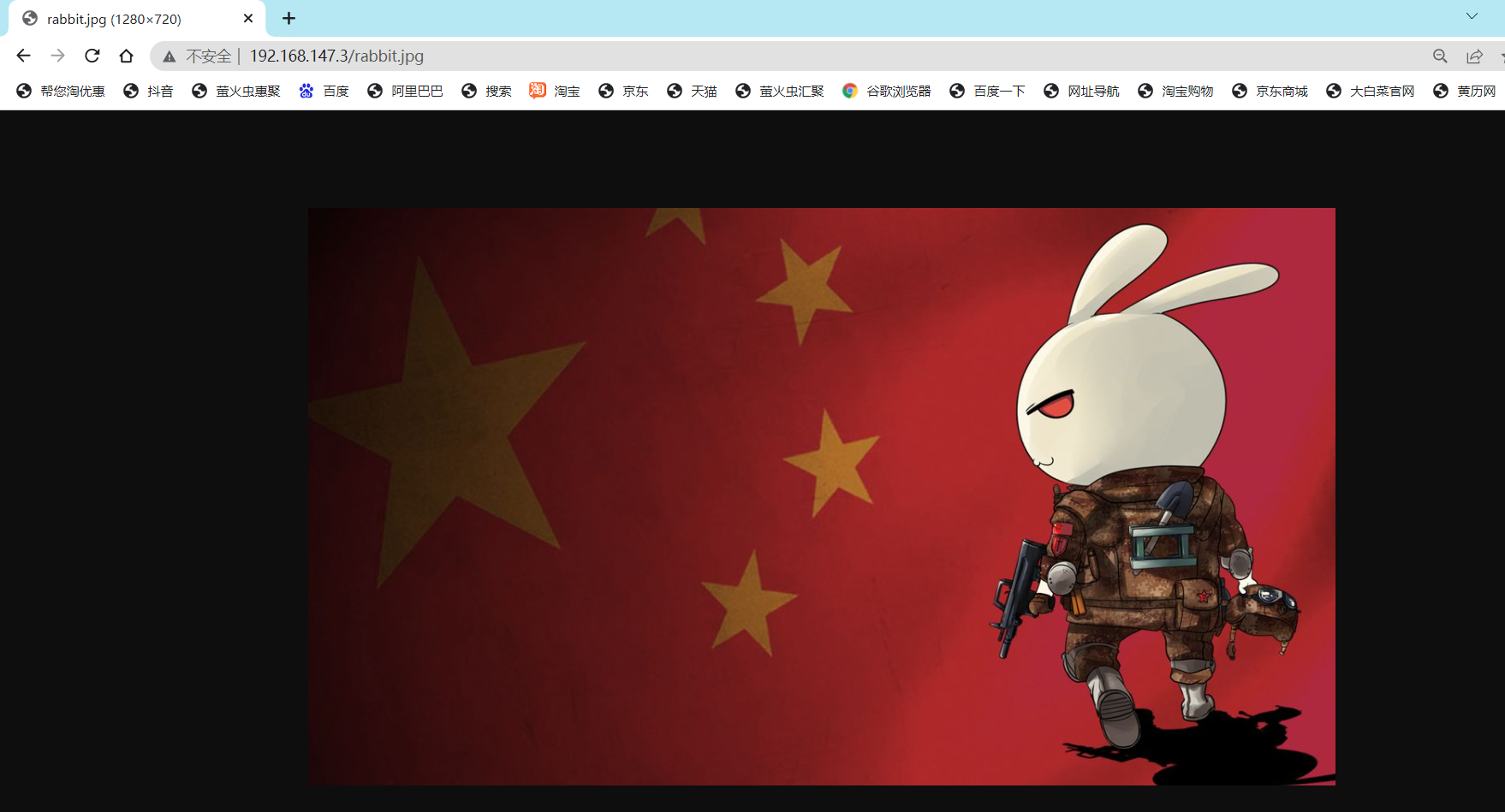Close the rabbit.jpg tab

pos(248,18)
